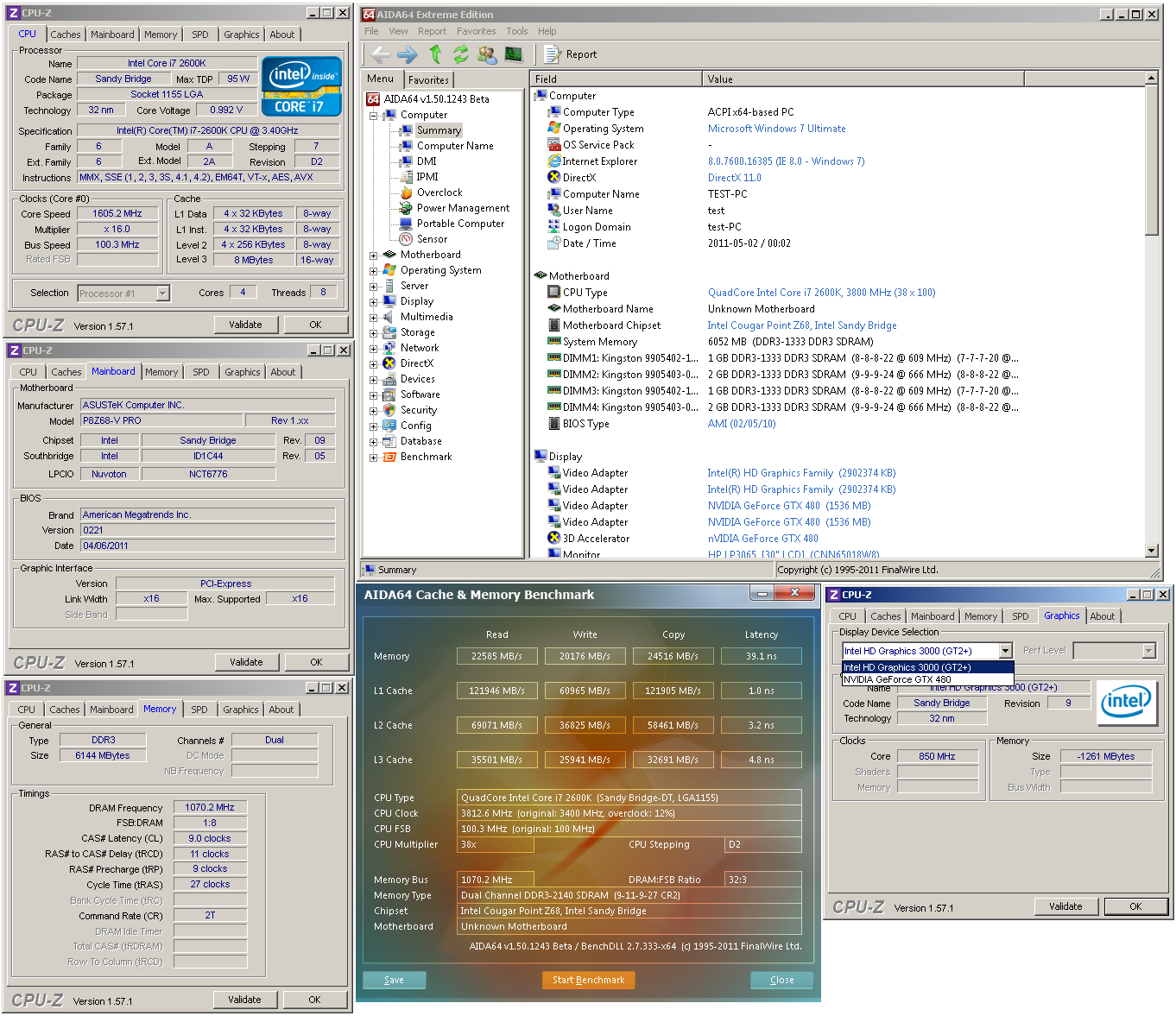Expand the Database tree node

pos(374,441)
